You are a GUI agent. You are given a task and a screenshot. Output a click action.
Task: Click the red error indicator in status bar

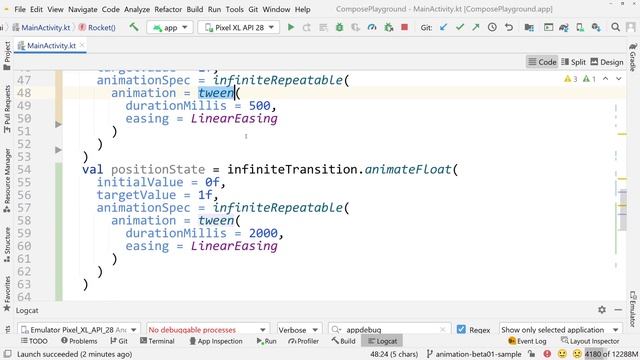click(x=547, y=354)
